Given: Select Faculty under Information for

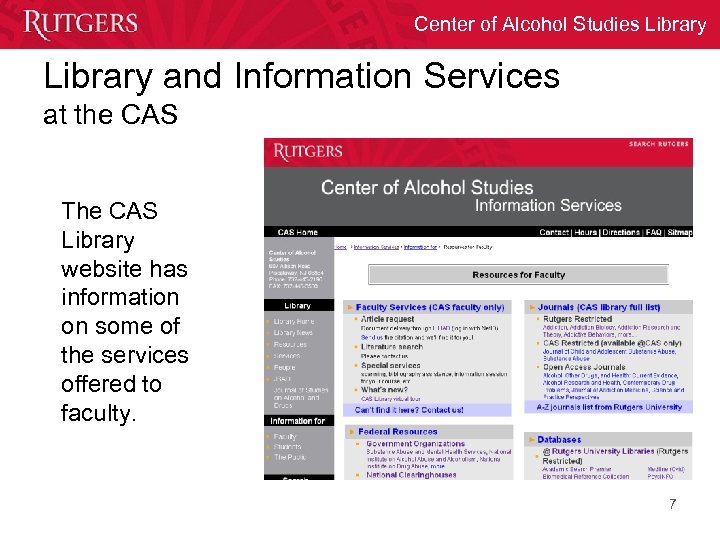Looking at the screenshot, I should (285, 436).
